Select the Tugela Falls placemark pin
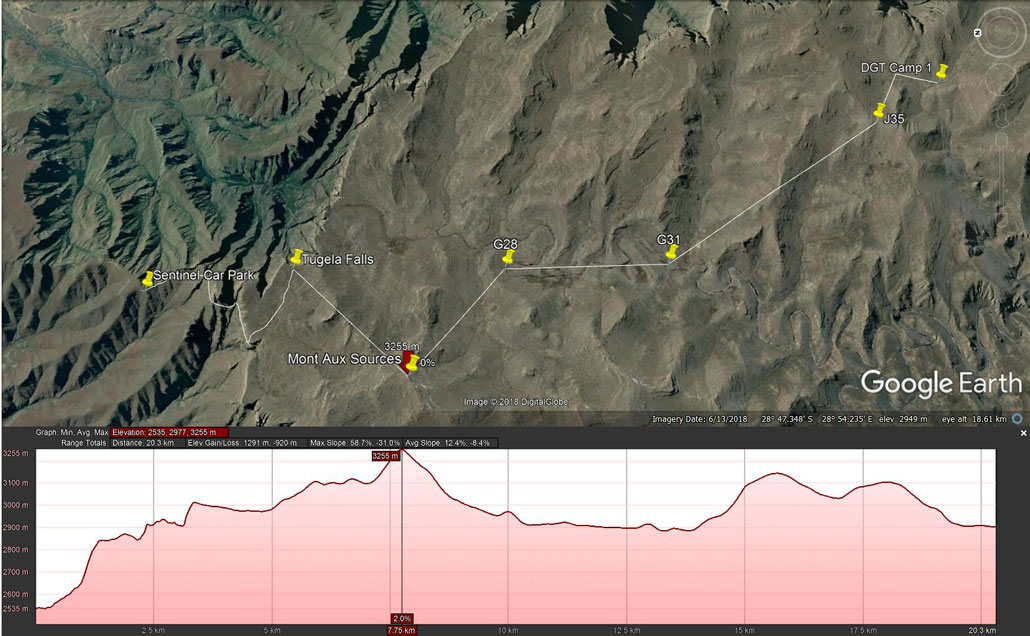Image resolution: width=1030 pixels, height=636 pixels. [296, 257]
